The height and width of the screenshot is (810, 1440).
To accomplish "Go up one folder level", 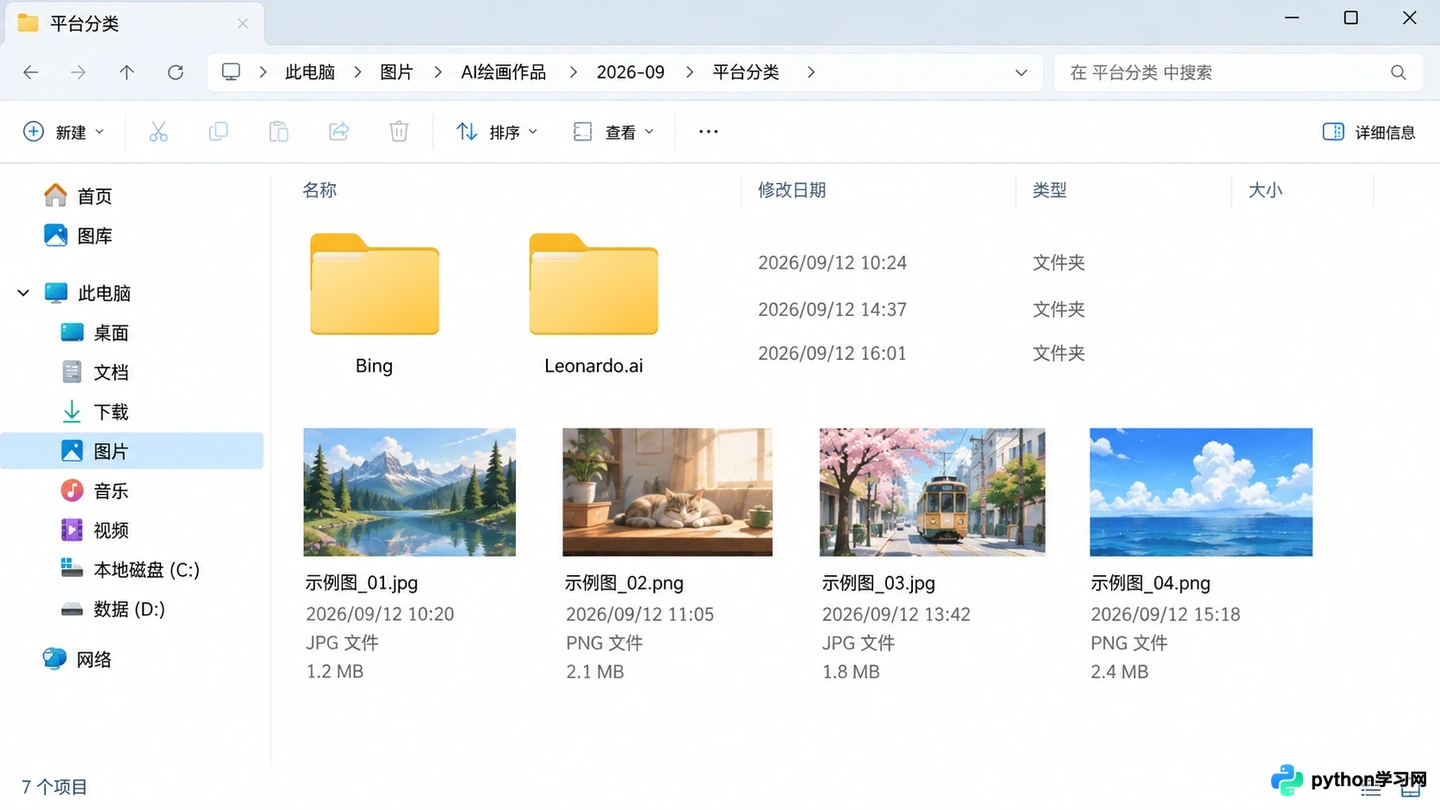I will point(127,72).
